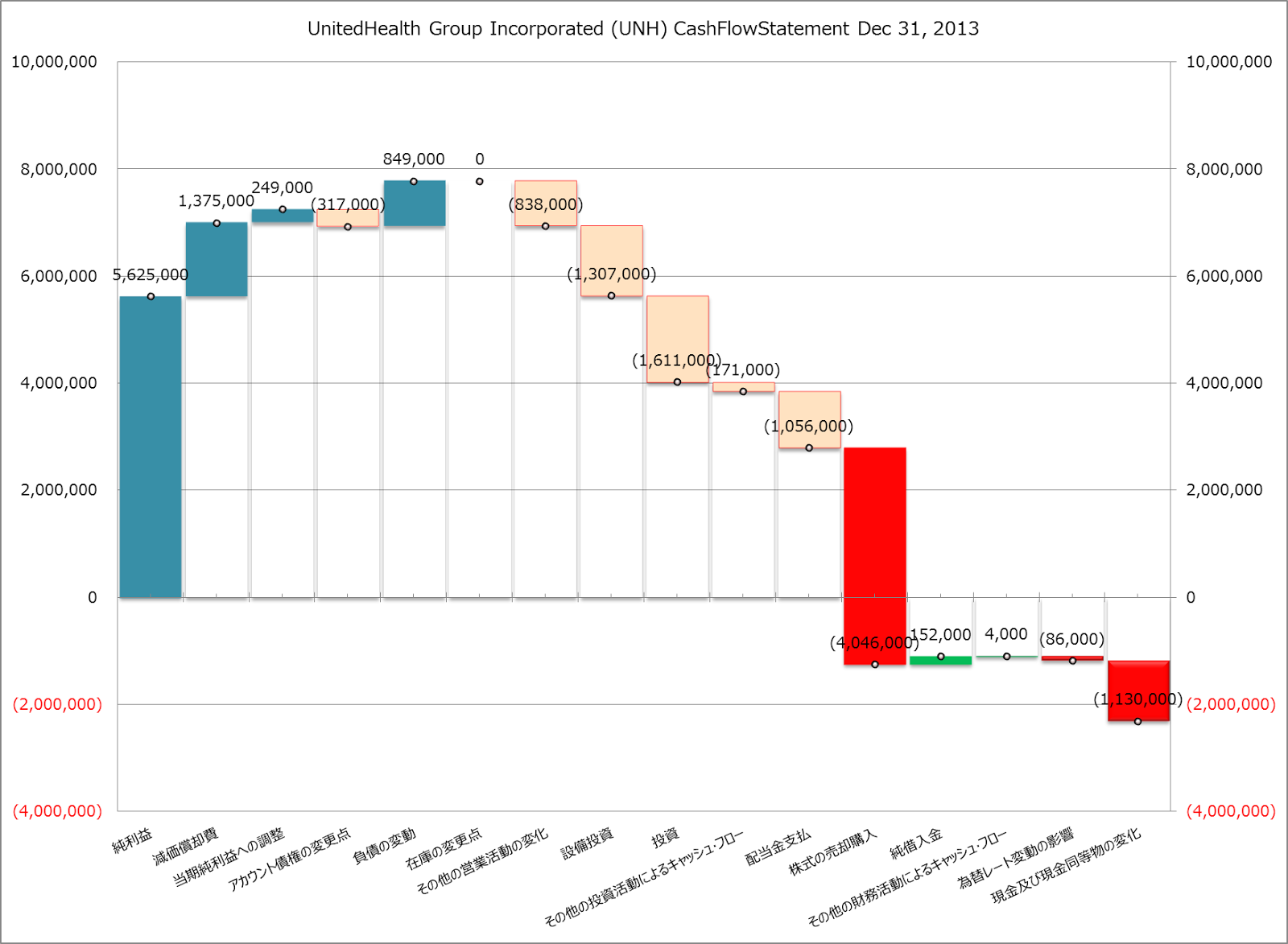Click the 投資 category label
1288x944 pixels.
tap(666, 839)
